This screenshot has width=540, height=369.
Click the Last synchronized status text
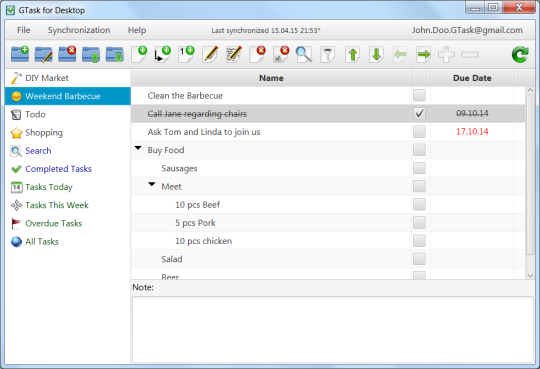266,31
